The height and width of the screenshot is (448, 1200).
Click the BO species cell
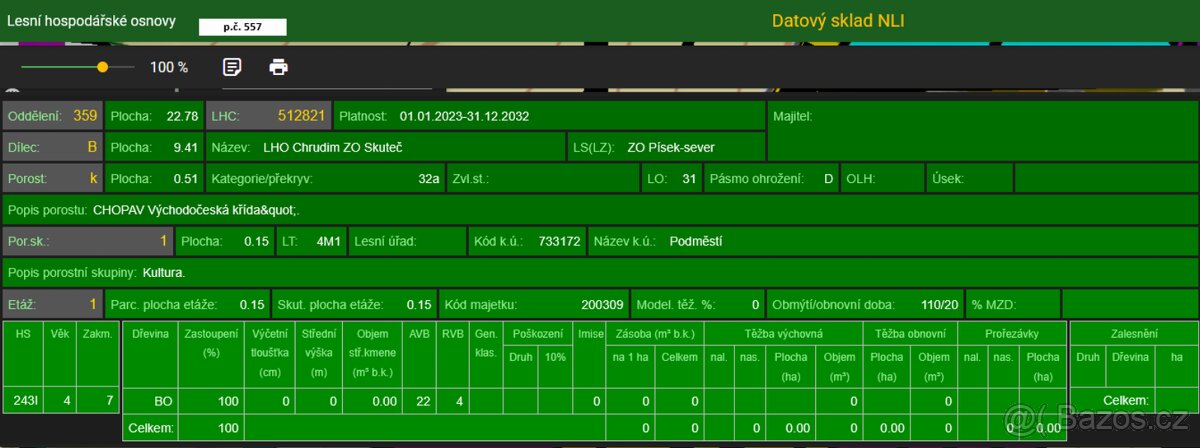[x=150, y=401]
